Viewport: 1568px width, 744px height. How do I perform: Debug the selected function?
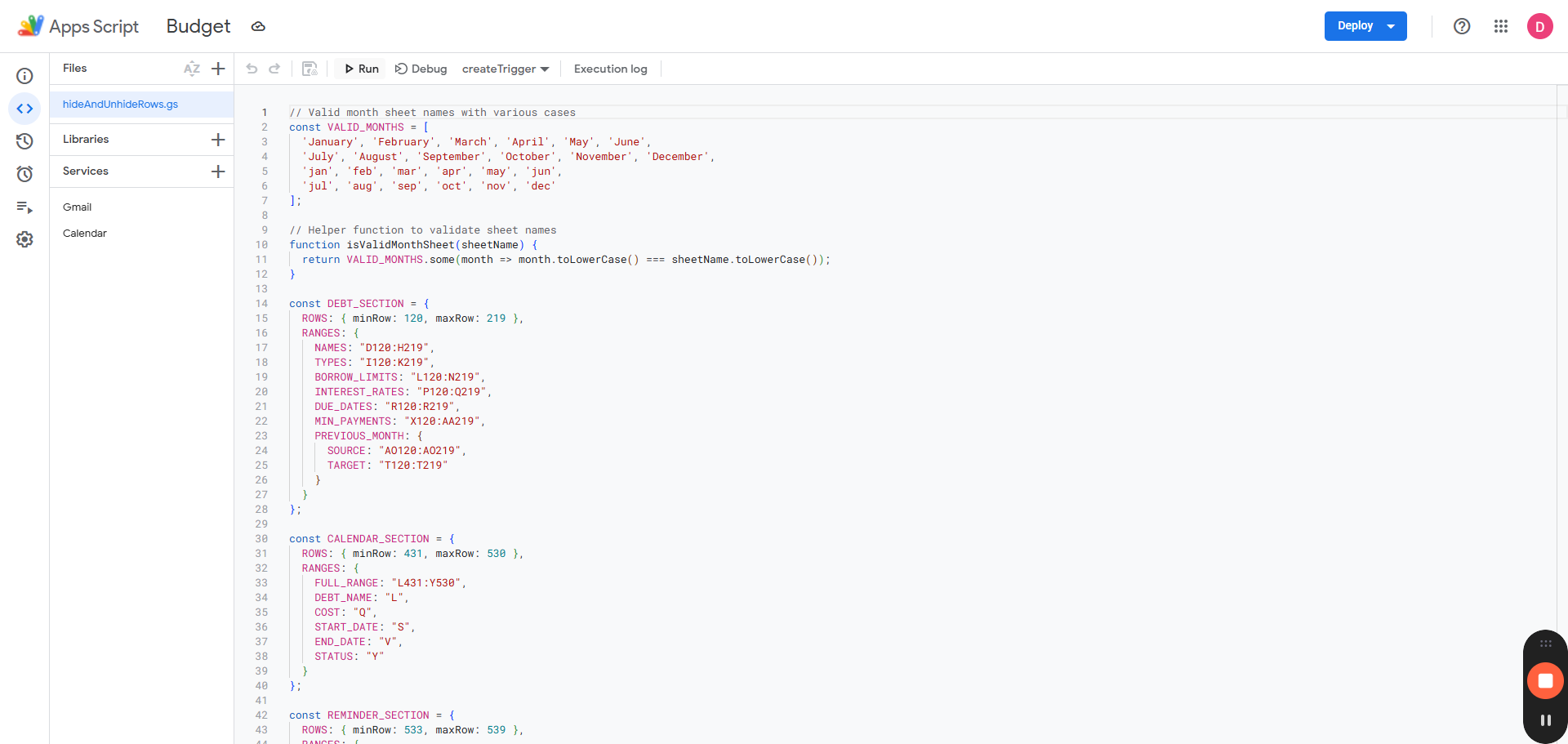[421, 69]
